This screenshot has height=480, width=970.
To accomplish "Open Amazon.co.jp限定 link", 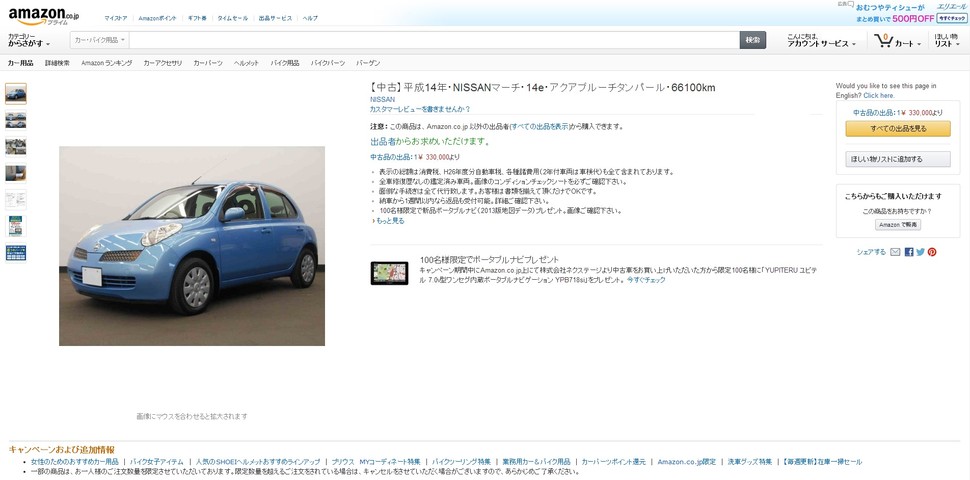I will (687, 462).
